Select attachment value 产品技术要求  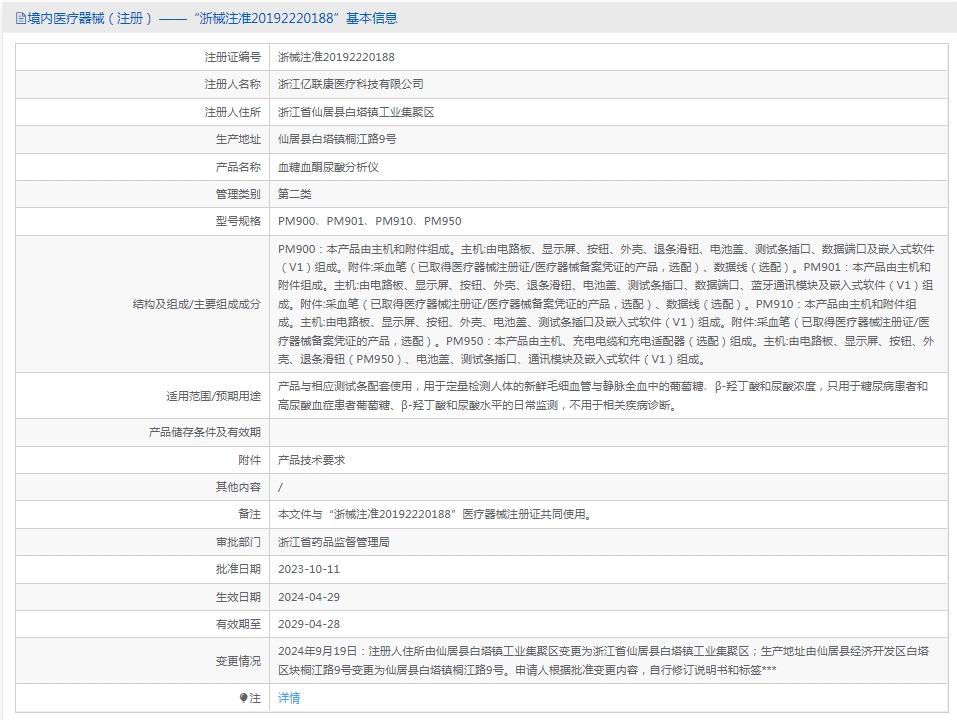pyautogui.click(x=311, y=459)
